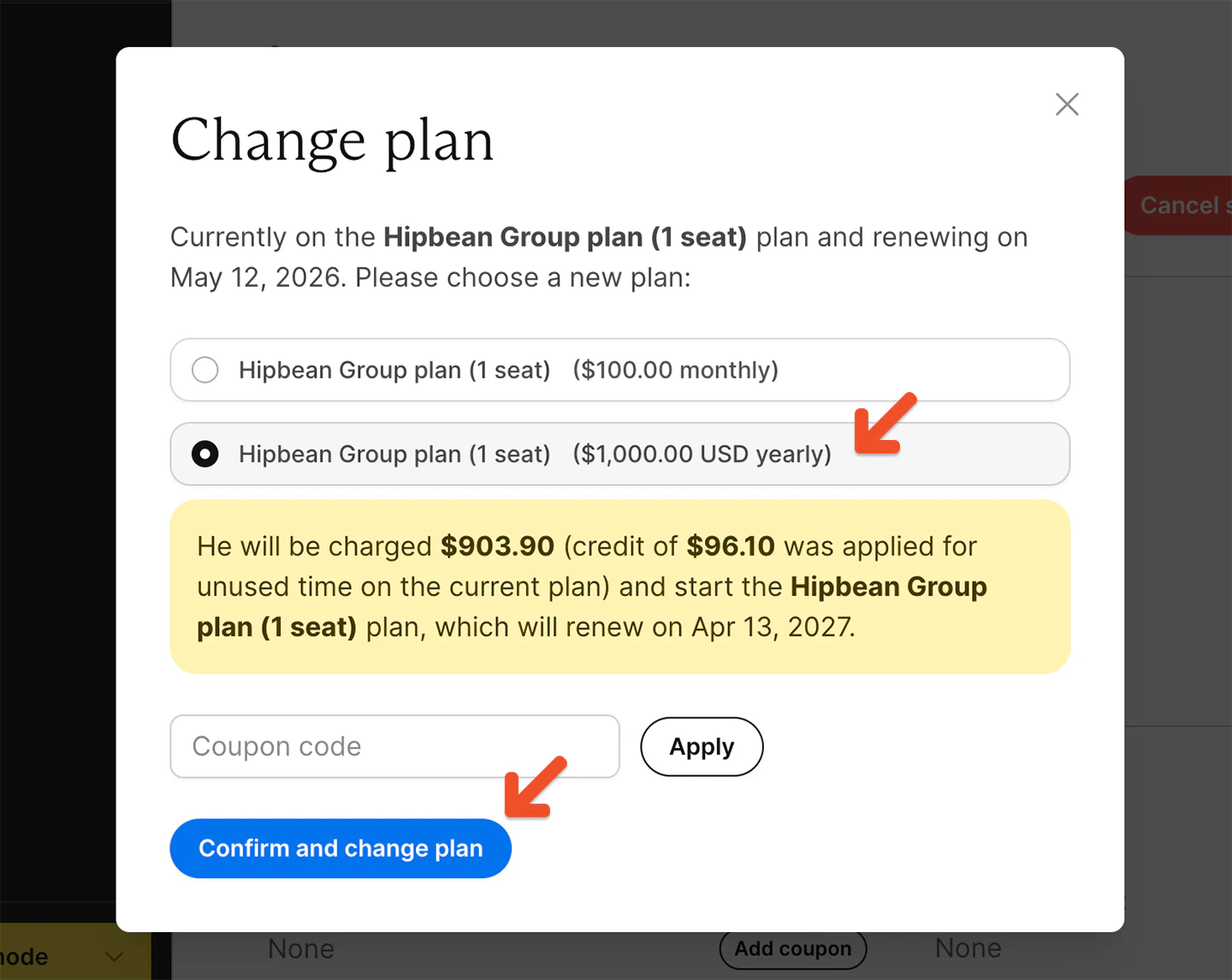This screenshot has height=980, width=1232.
Task: Expand the chevron beside the yellow mode label
Action: point(115,954)
